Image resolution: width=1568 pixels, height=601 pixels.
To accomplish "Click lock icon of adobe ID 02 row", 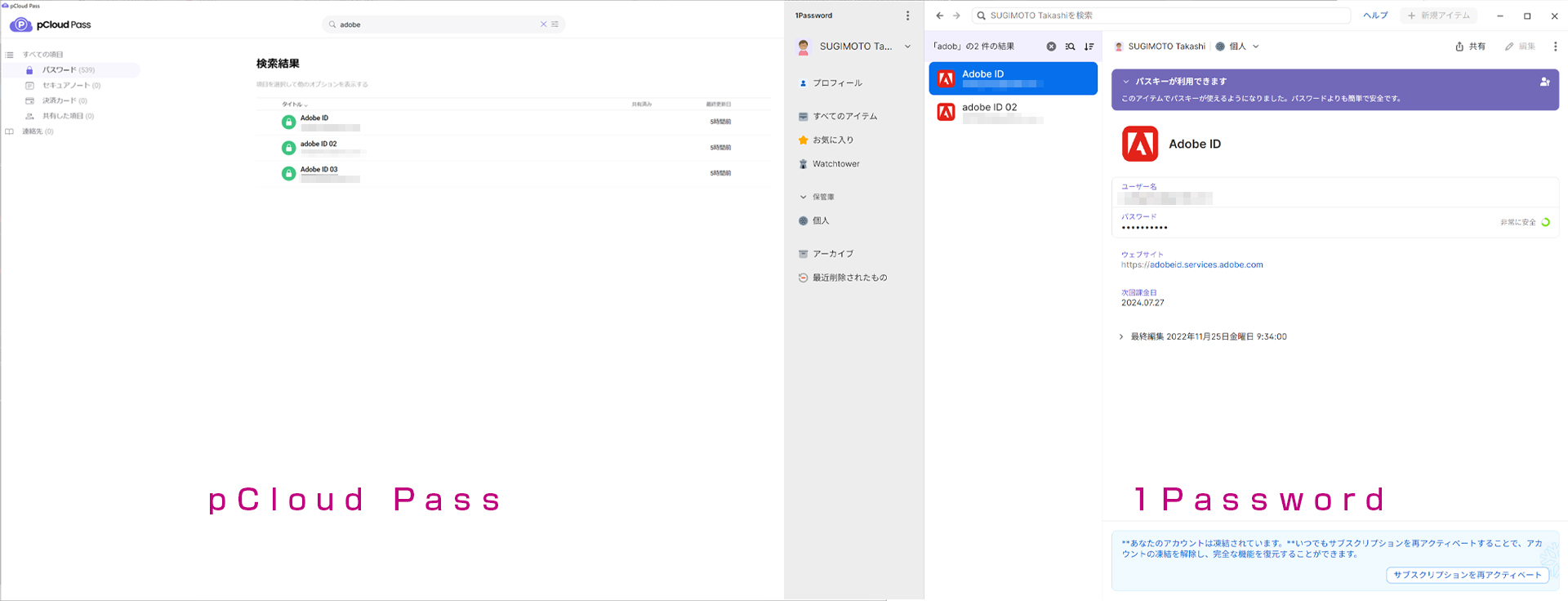I will pos(288,148).
